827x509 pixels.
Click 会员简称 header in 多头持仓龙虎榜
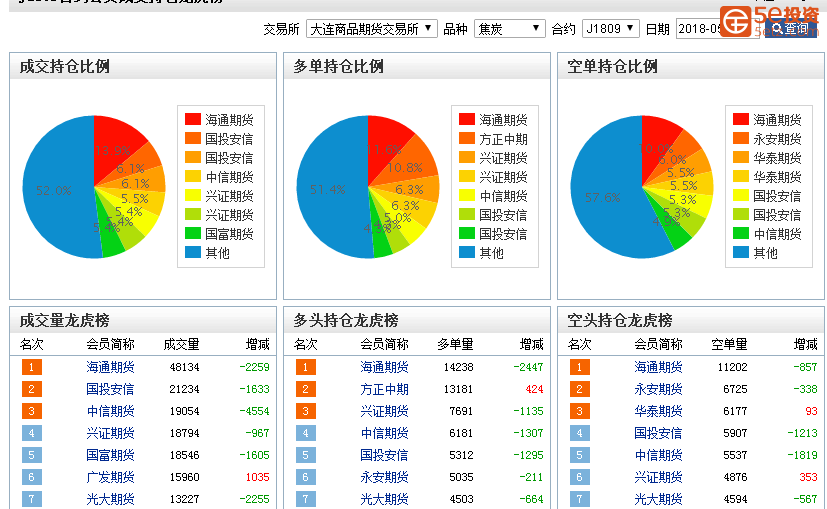tap(384, 344)
